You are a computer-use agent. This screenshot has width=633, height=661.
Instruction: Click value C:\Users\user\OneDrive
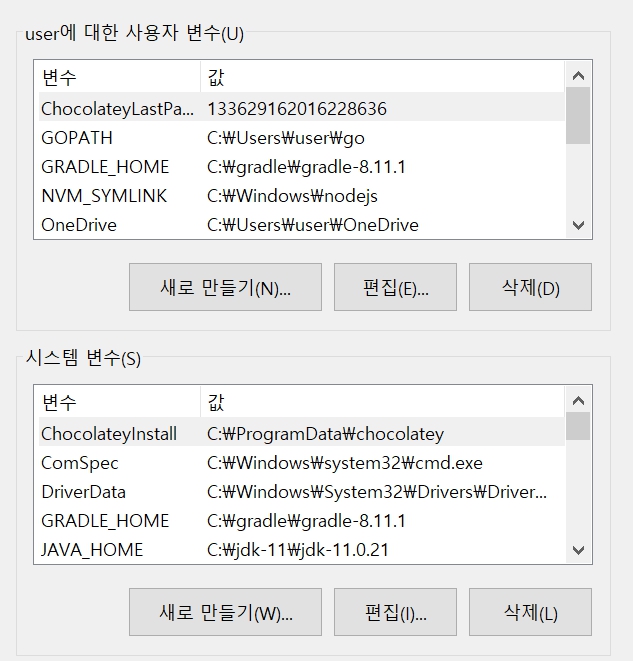pyautogui.click(x=313, y=225)
